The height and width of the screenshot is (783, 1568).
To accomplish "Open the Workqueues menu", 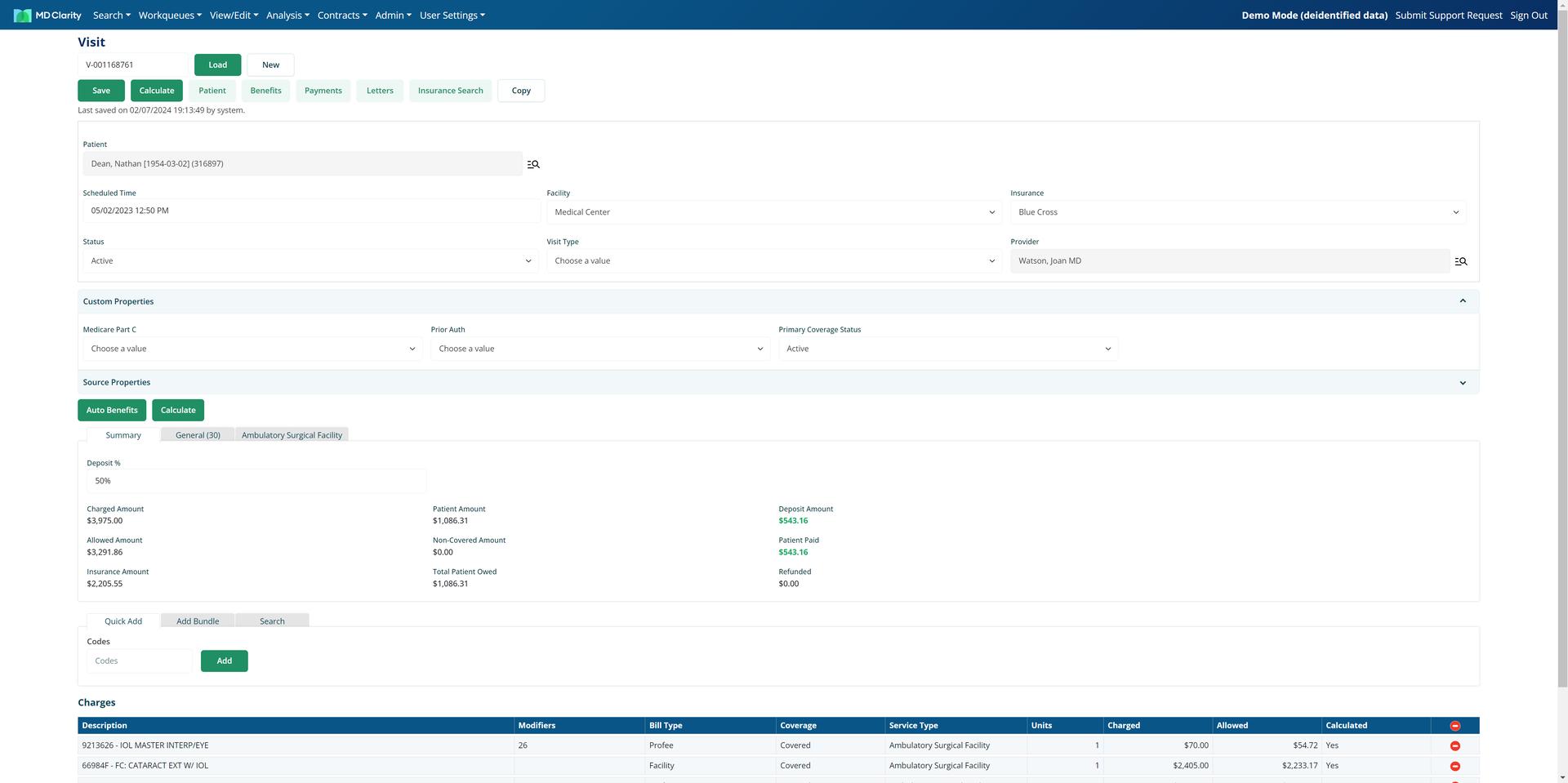I will [x=170, y=16].
